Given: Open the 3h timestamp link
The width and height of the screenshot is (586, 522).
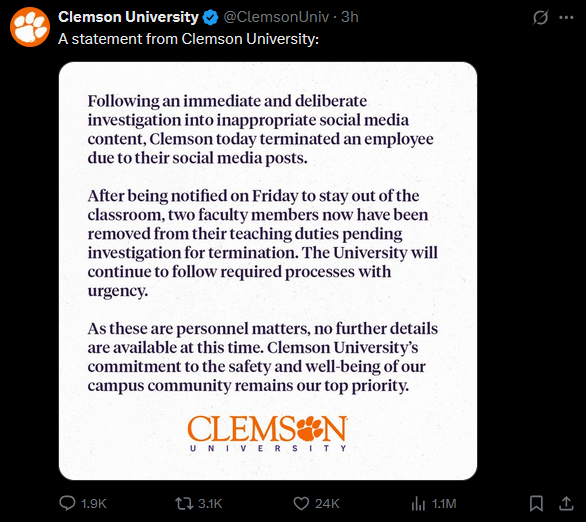Looking at the screenshot, I should point(349,17).
